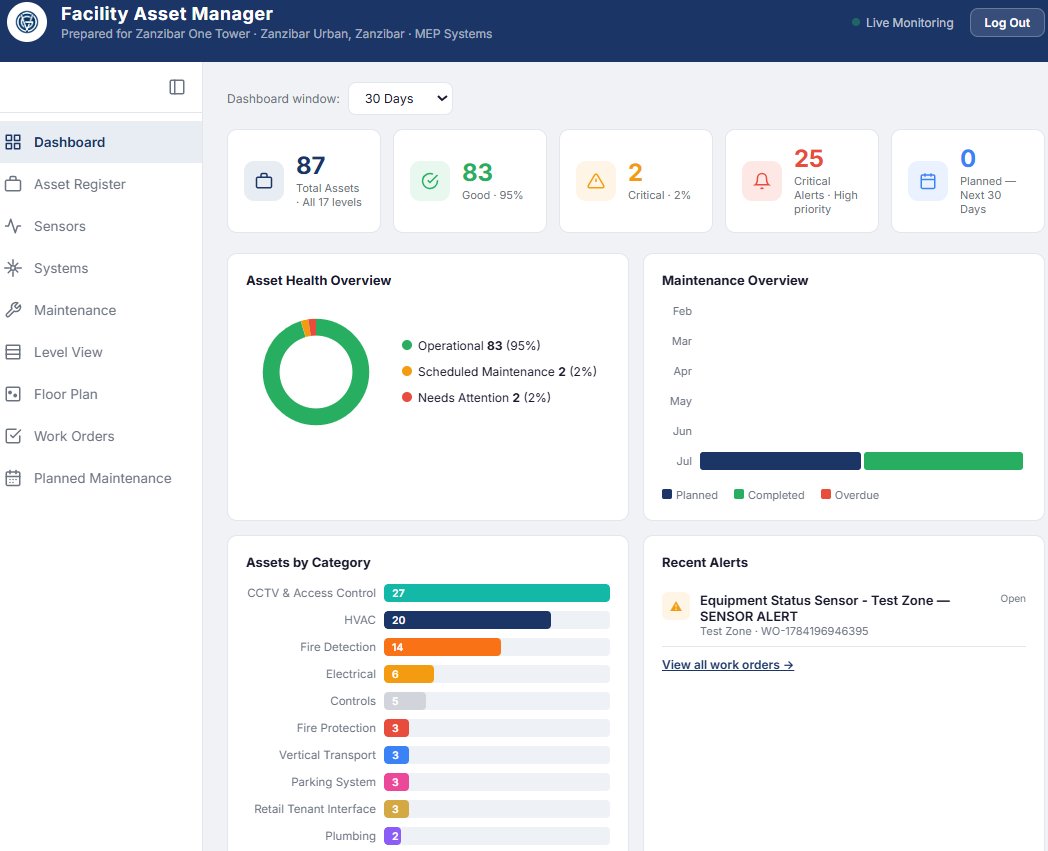This screenshot has width=1048, height=851.
Task: Click the Live Monitoring text
Action: [x=910, y=22]
